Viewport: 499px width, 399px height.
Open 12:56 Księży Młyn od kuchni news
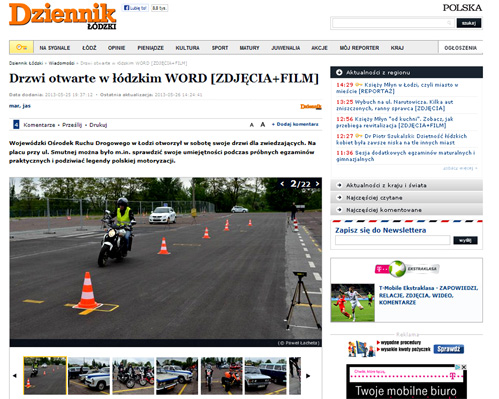(395, 122)
